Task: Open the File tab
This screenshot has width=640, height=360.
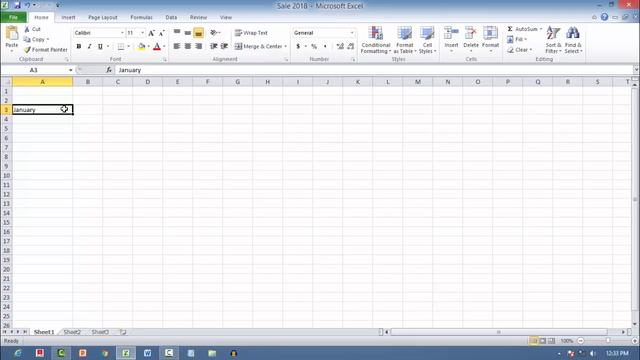Action: [13, 18]
